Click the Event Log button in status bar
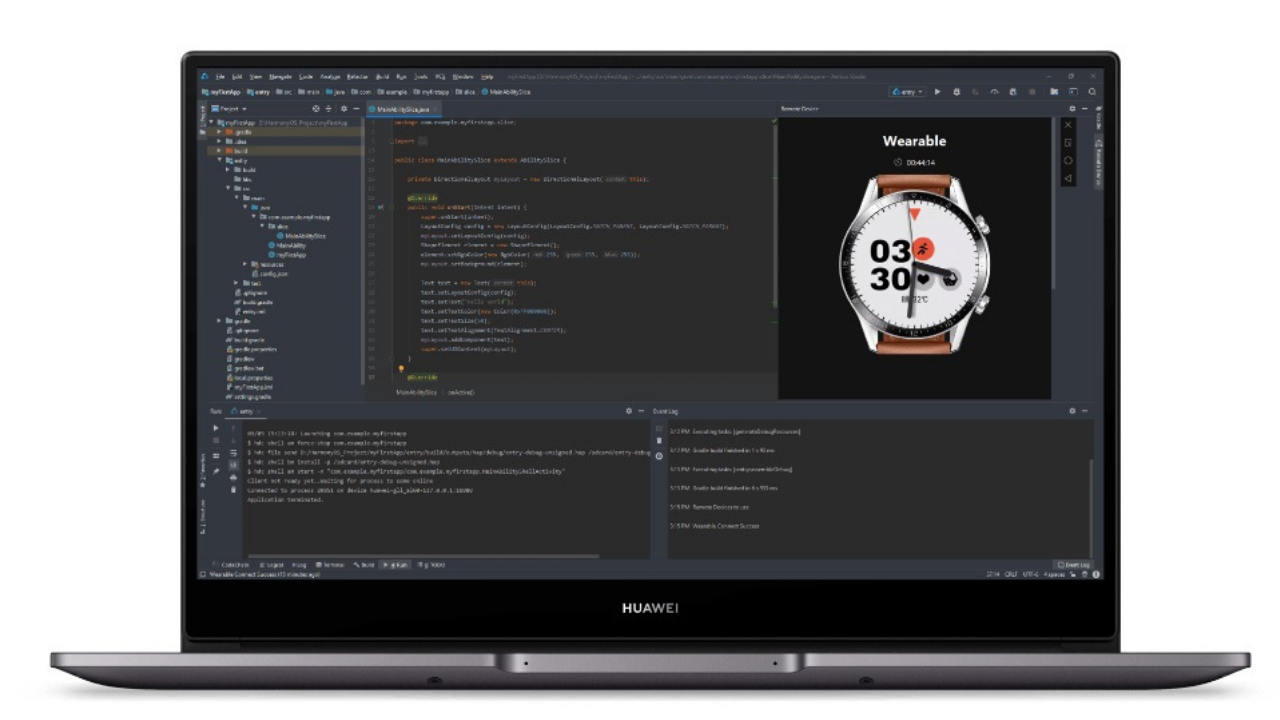The width and height of the screenshot is (1280, 720). [x=1073, y=565]
